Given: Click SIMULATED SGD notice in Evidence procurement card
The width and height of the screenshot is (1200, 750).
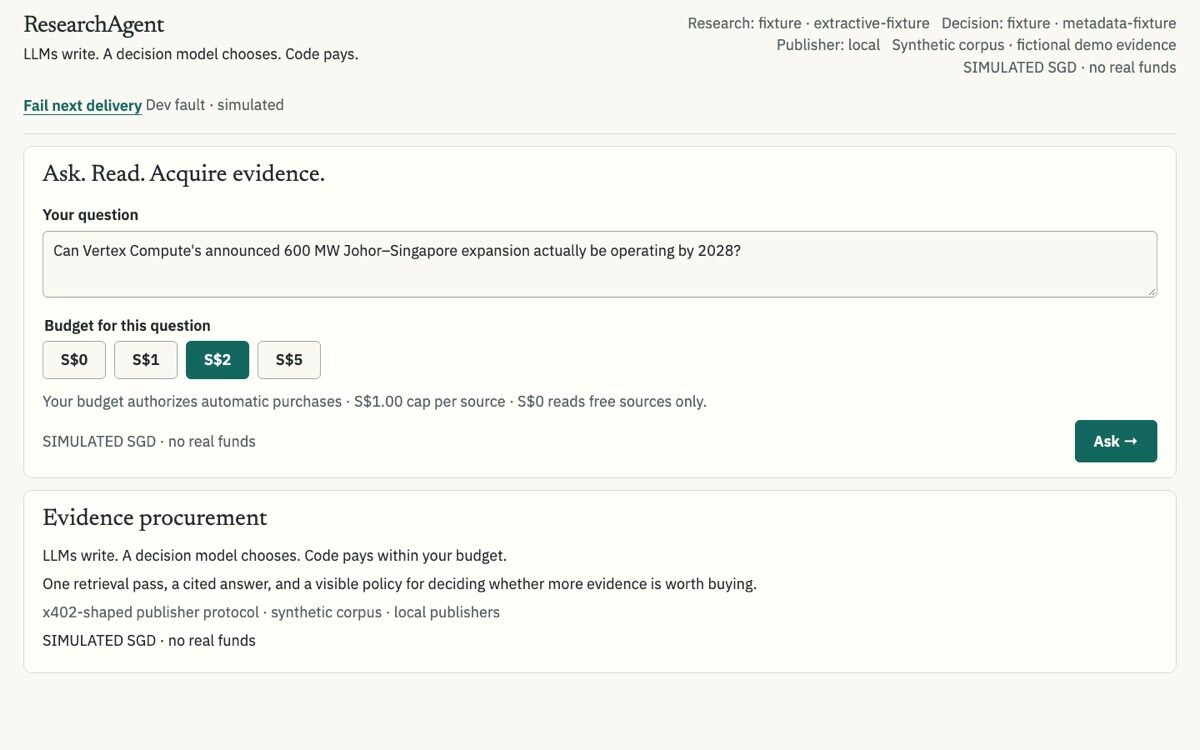Looking at the screenshot, I should pos(149,640).
